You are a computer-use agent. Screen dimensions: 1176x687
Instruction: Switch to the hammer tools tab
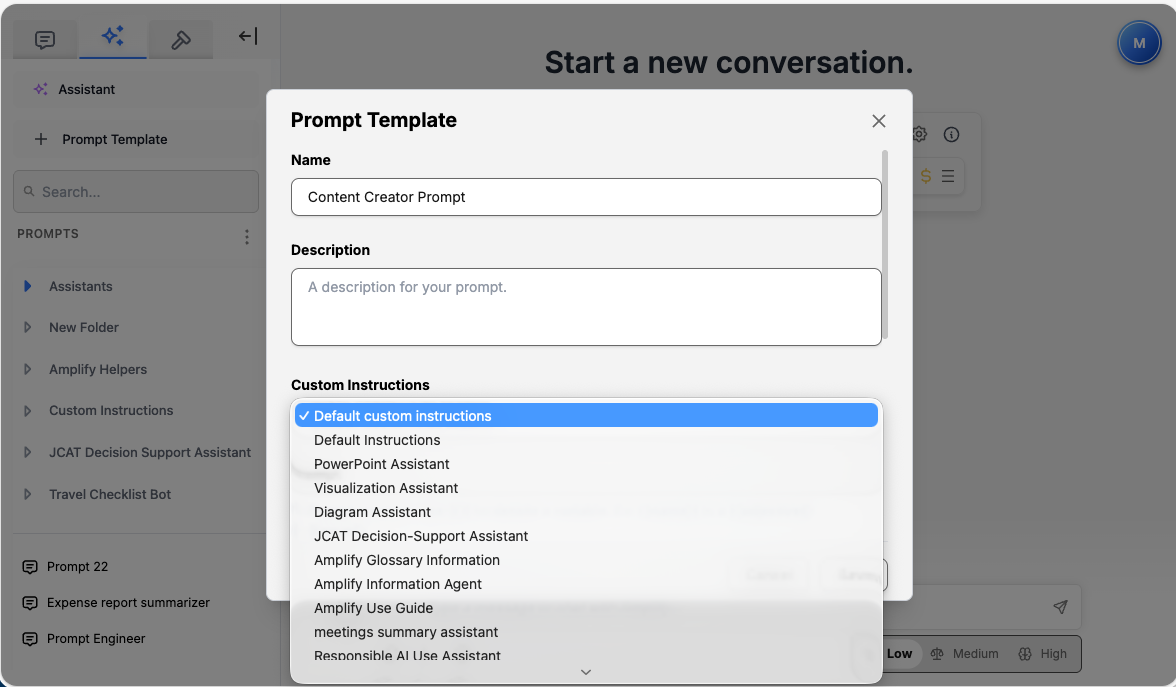(x=181, y=40)
